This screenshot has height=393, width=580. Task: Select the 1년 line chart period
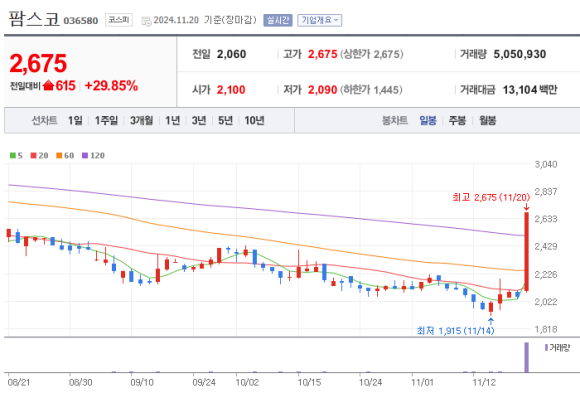(172, 120)
